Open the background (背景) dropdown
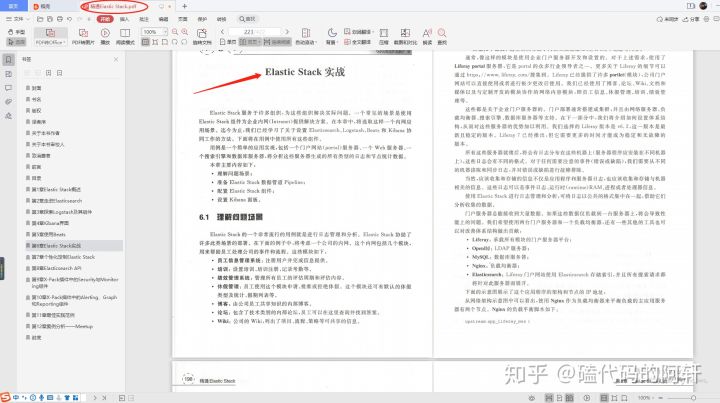 click(x=332, y=36)
